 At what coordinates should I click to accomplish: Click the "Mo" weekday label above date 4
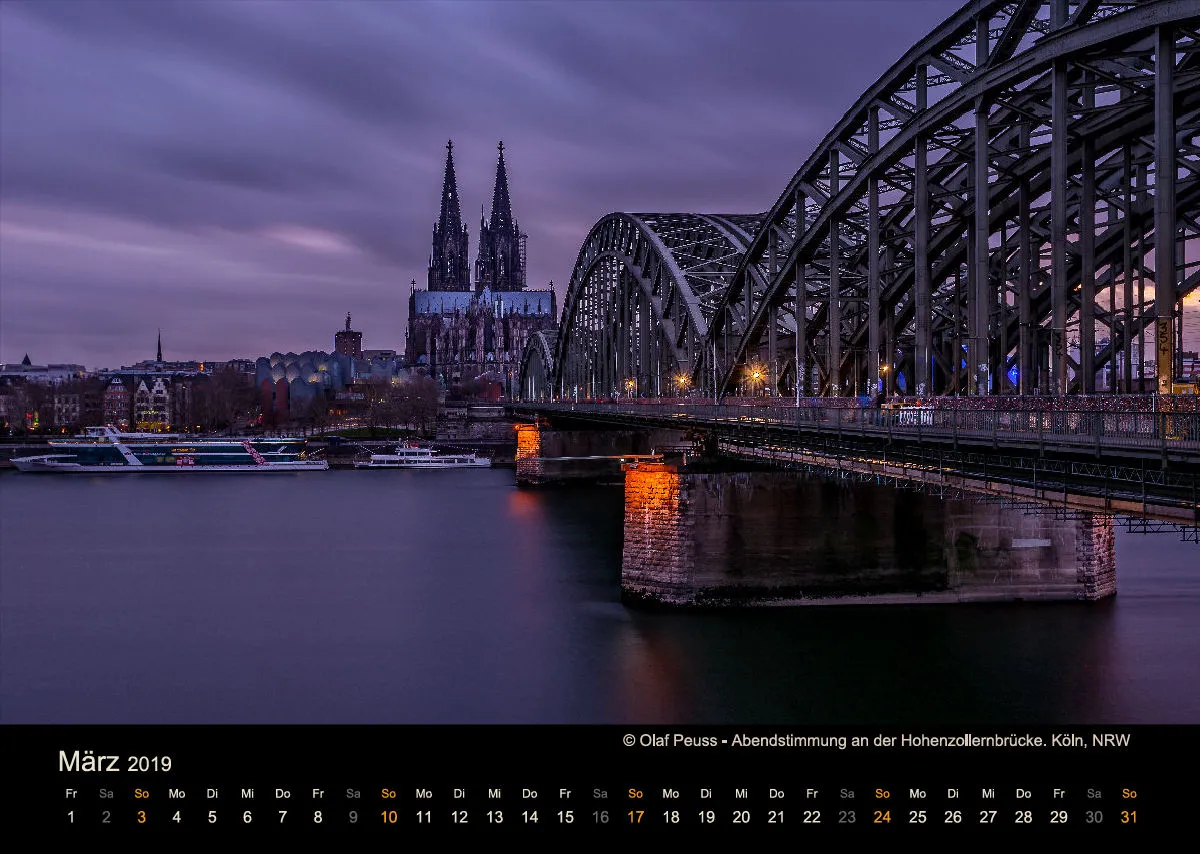point(177,794)
